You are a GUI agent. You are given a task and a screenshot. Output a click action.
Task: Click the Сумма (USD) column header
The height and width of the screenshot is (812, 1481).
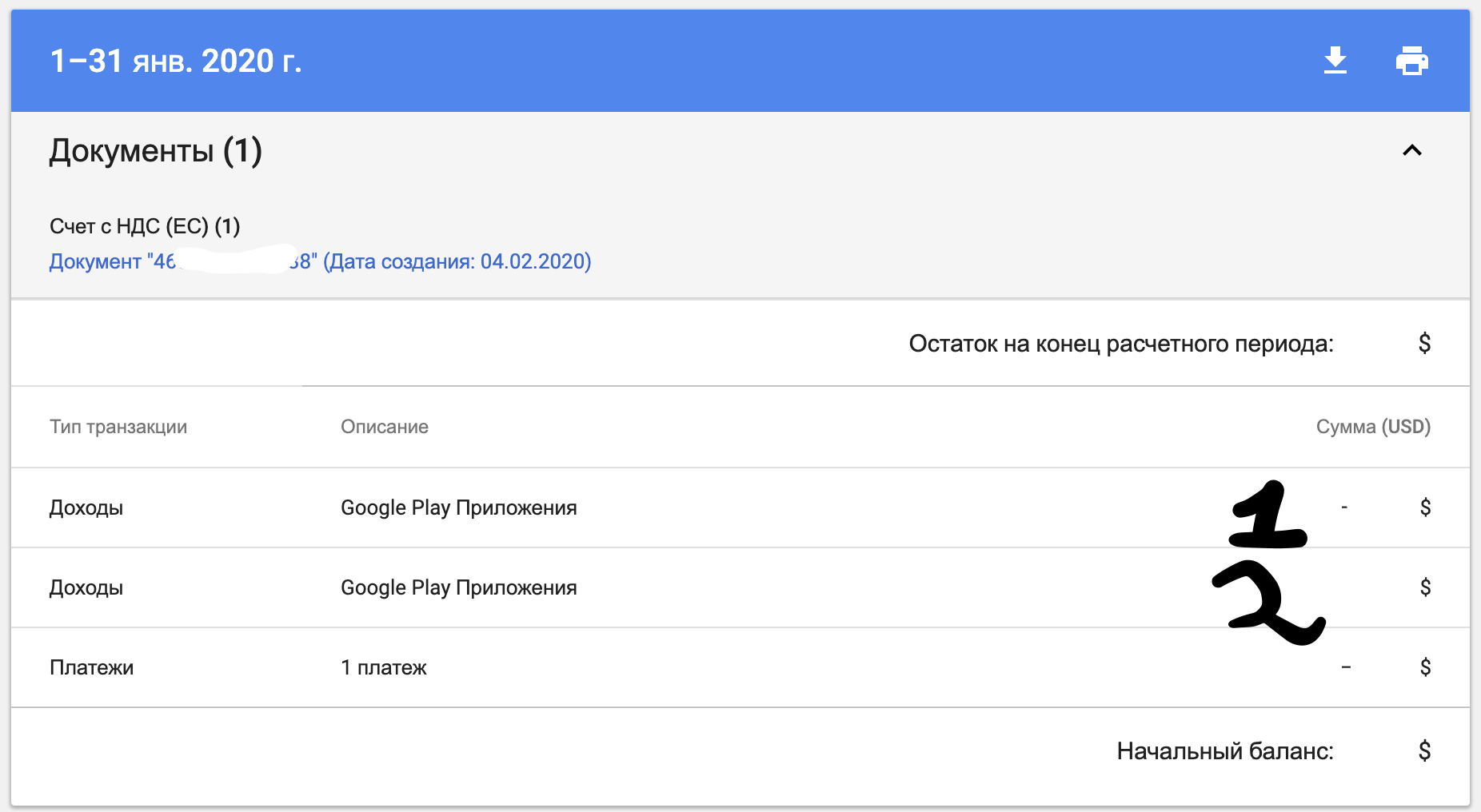pyautogui.click(x=1373, y=427)
